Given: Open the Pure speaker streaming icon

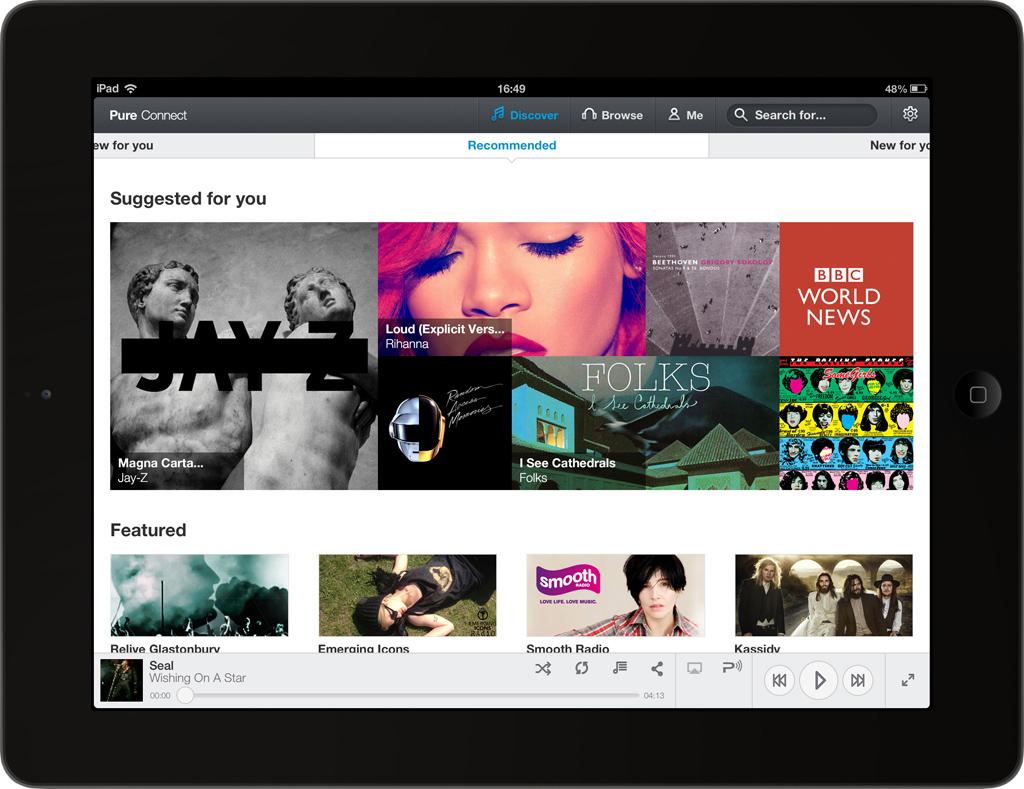Looking at the screenshot, I should click(732, 667).
